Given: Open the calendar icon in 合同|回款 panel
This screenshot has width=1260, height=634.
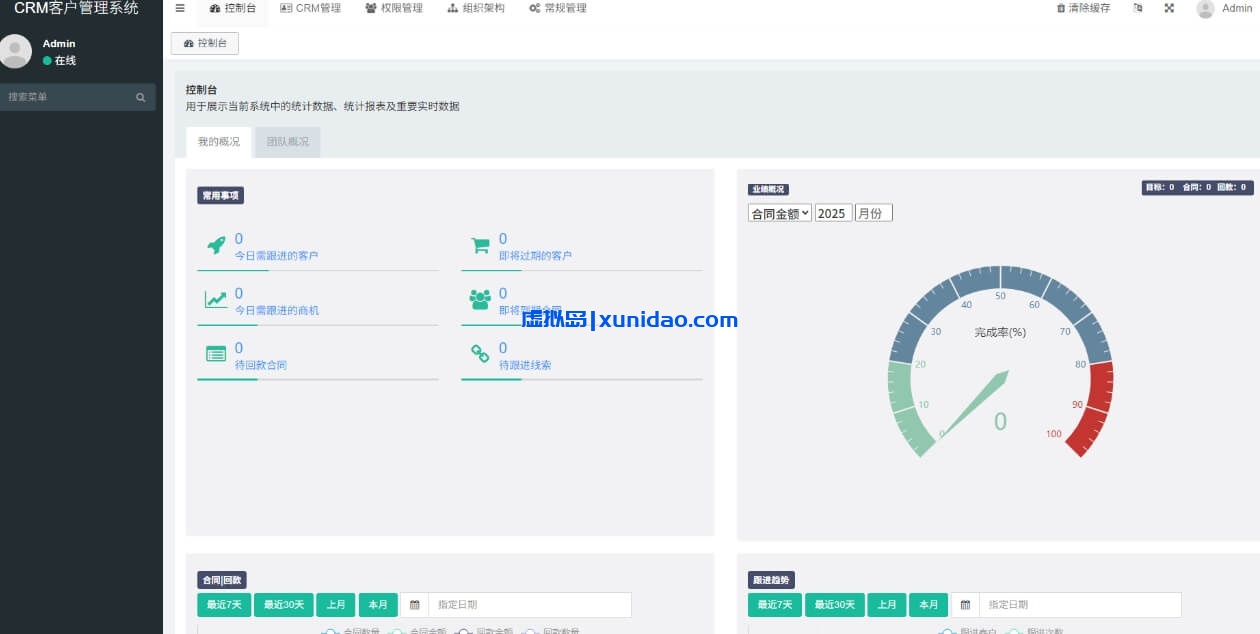Looking at the screenshot, I should click(415, 604).
